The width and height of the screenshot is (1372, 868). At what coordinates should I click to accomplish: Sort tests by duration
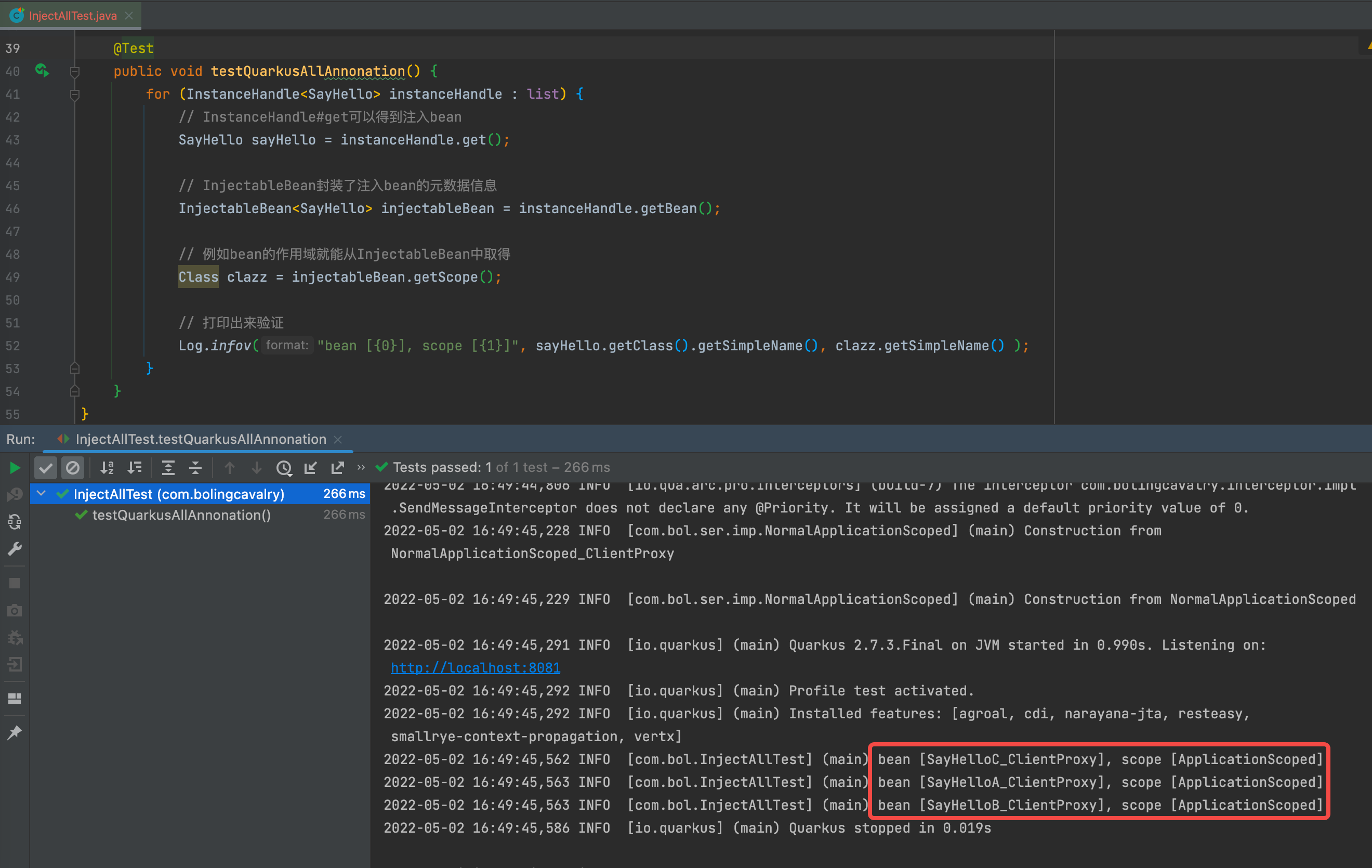click(135, 468)
